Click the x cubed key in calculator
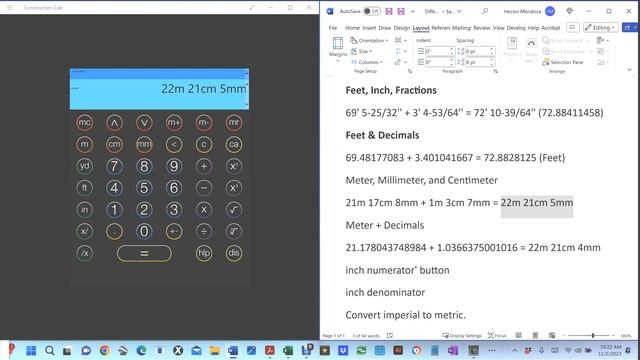 pos(234,188)
